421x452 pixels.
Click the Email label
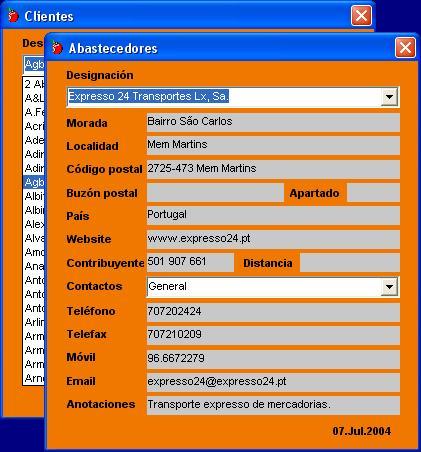point(81,381)
